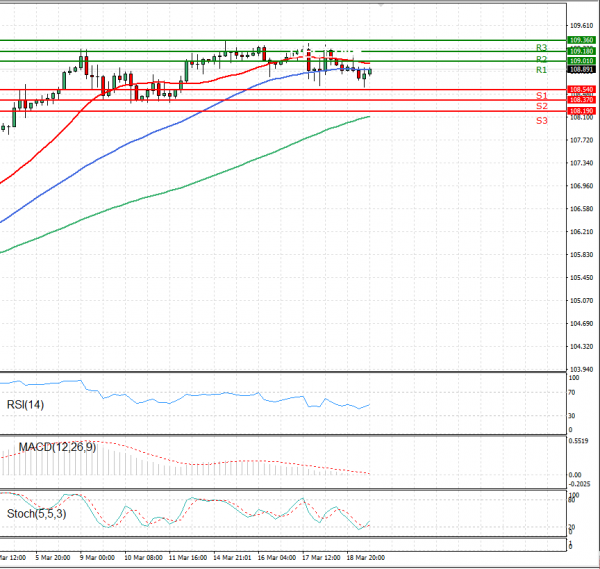
Task: Click the RSI scale level 30
Action: coord(572,416)
